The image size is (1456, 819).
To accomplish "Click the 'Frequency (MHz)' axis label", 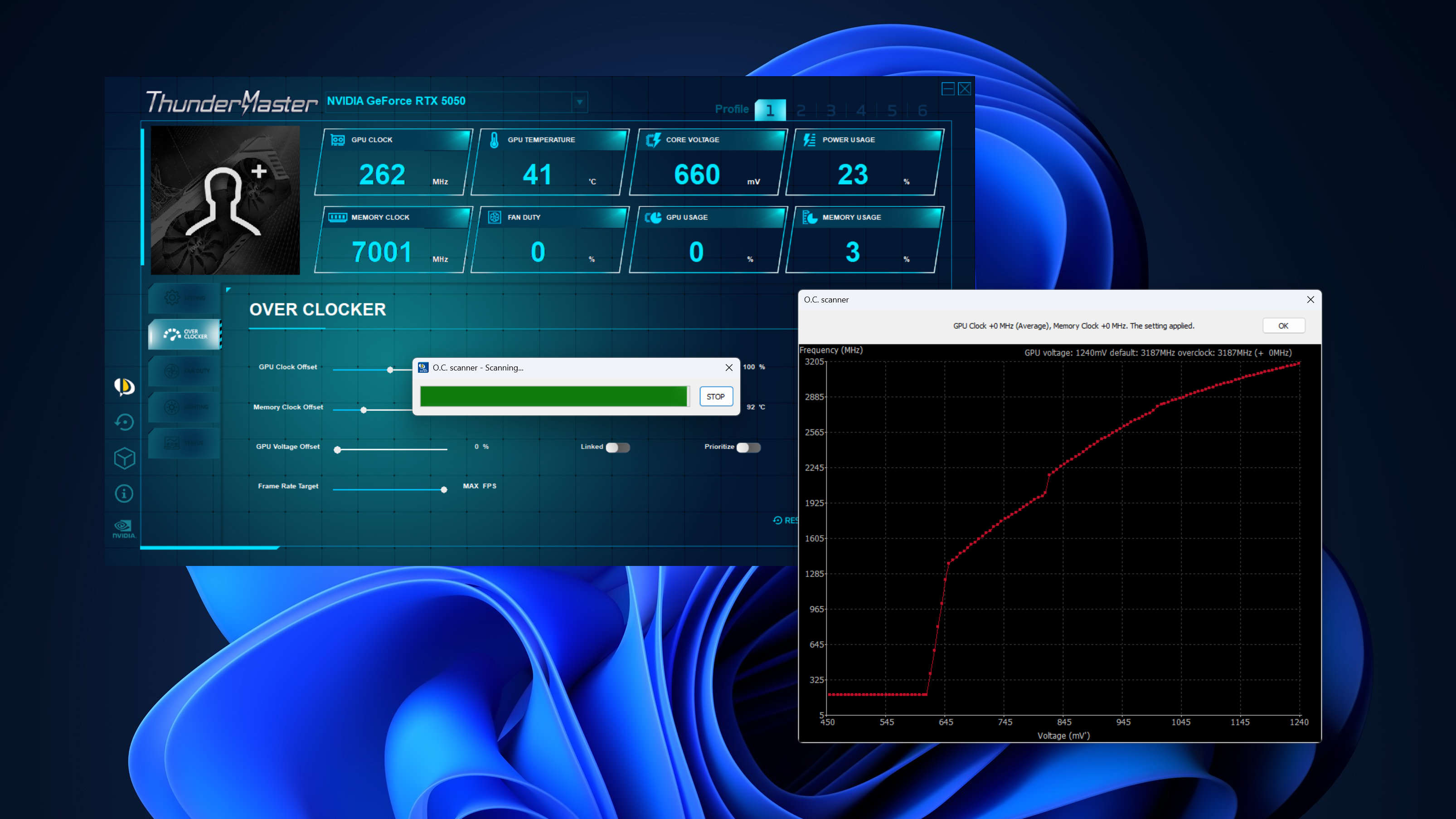I will click(x=831, y=350).
